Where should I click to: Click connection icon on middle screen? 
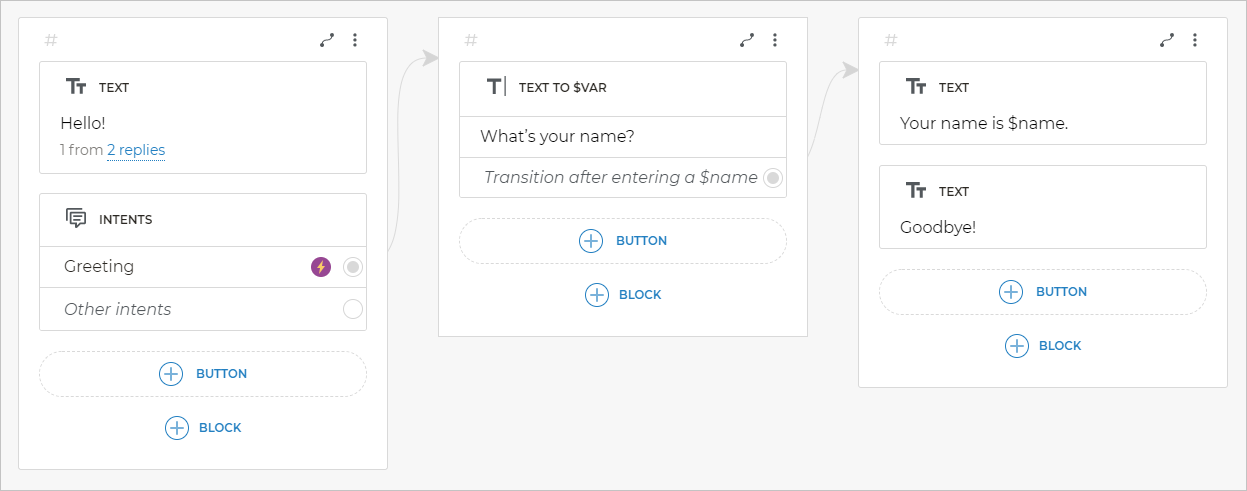tap(747, 40)
